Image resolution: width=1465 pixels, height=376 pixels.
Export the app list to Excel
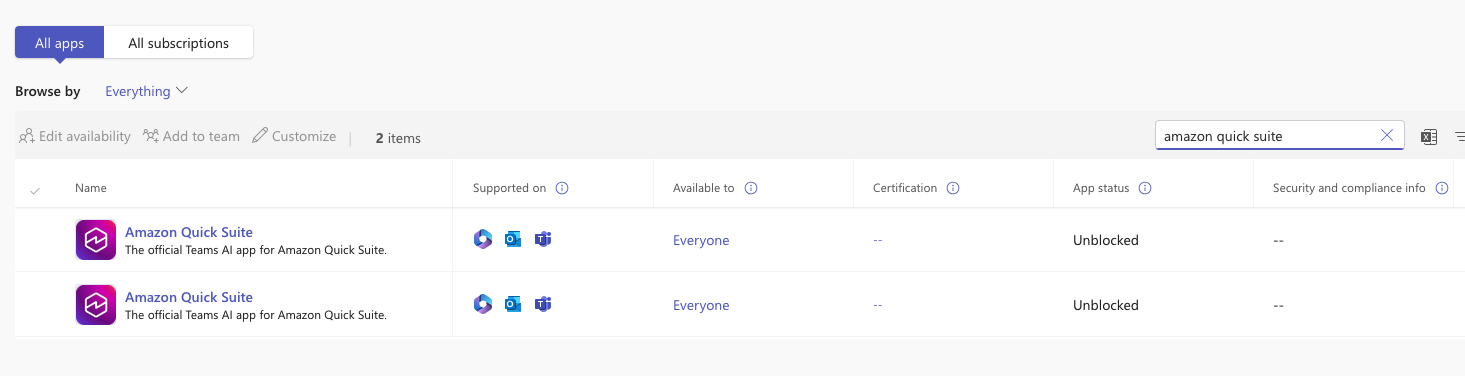pos(1429,137)
